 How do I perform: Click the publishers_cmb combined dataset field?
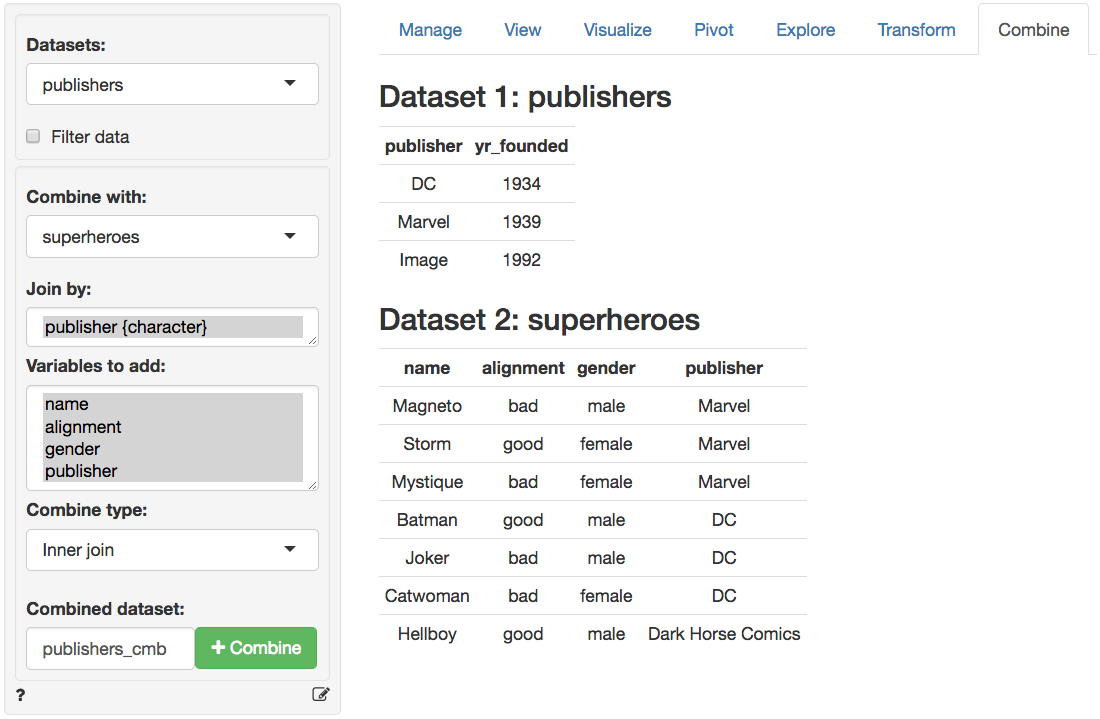pyautogui.click(x=110, y=649)
